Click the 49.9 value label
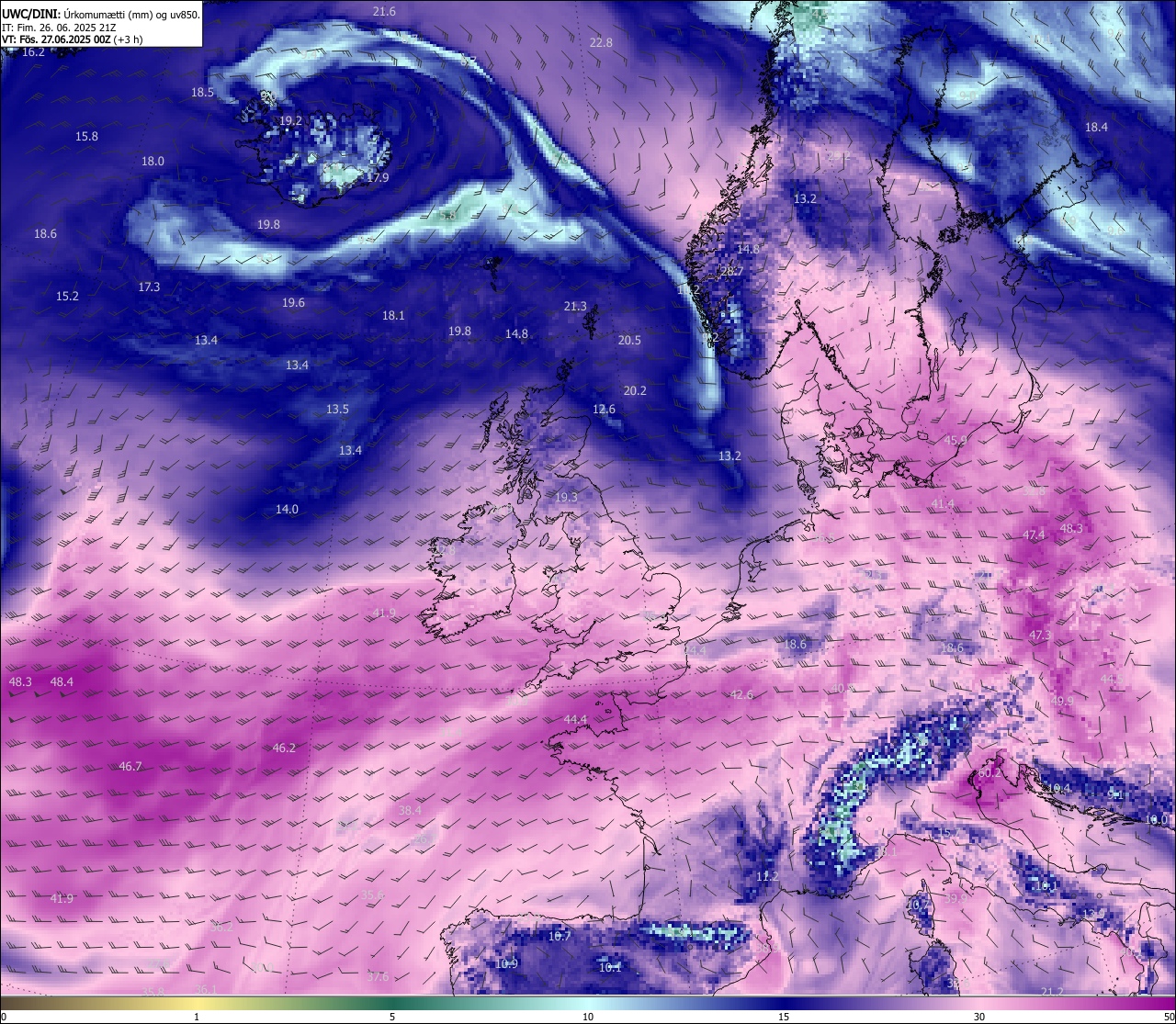 [x=1062, y=701]
